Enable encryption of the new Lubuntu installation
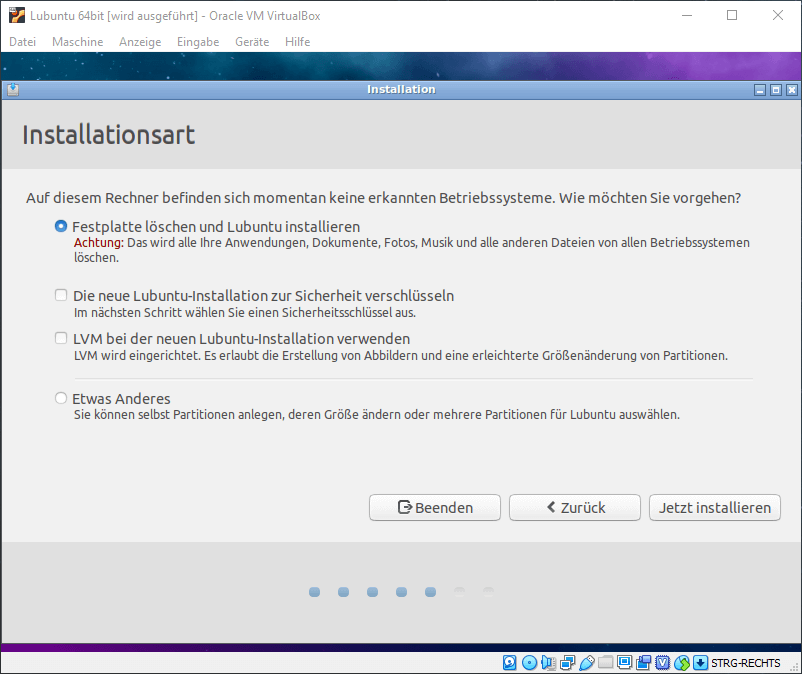Screen dimensions: 802x674 [61, 295]
